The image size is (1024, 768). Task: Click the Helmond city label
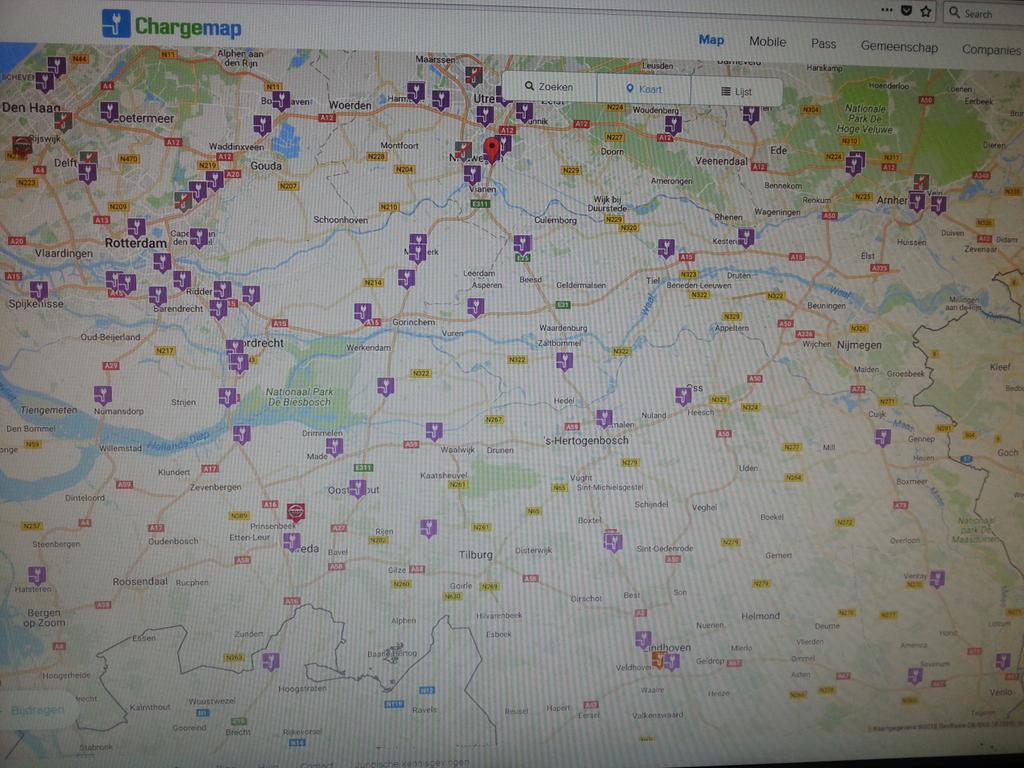tap(760, 616)
